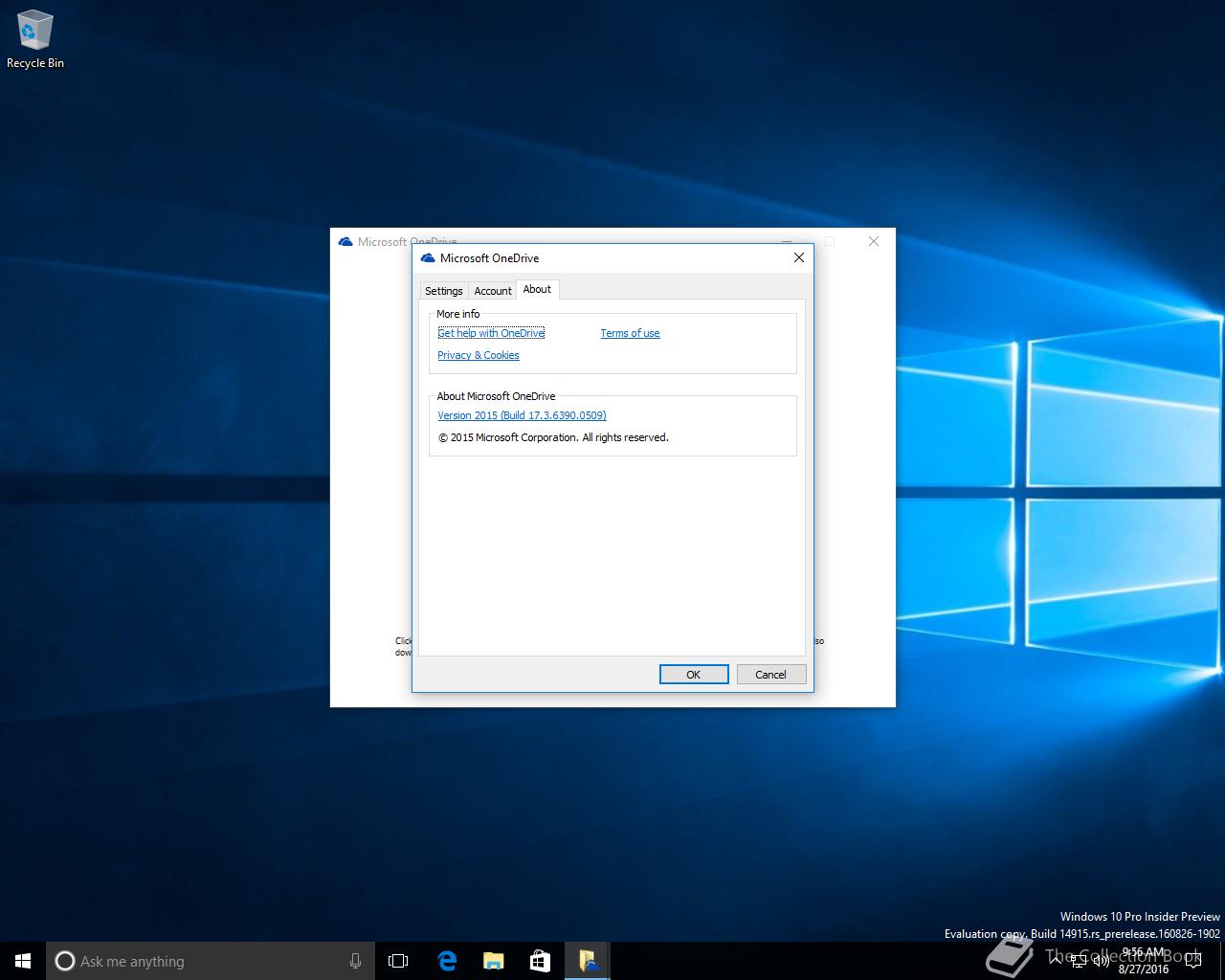
Task: Open the Terms of use link
Action: coord(630,333)
